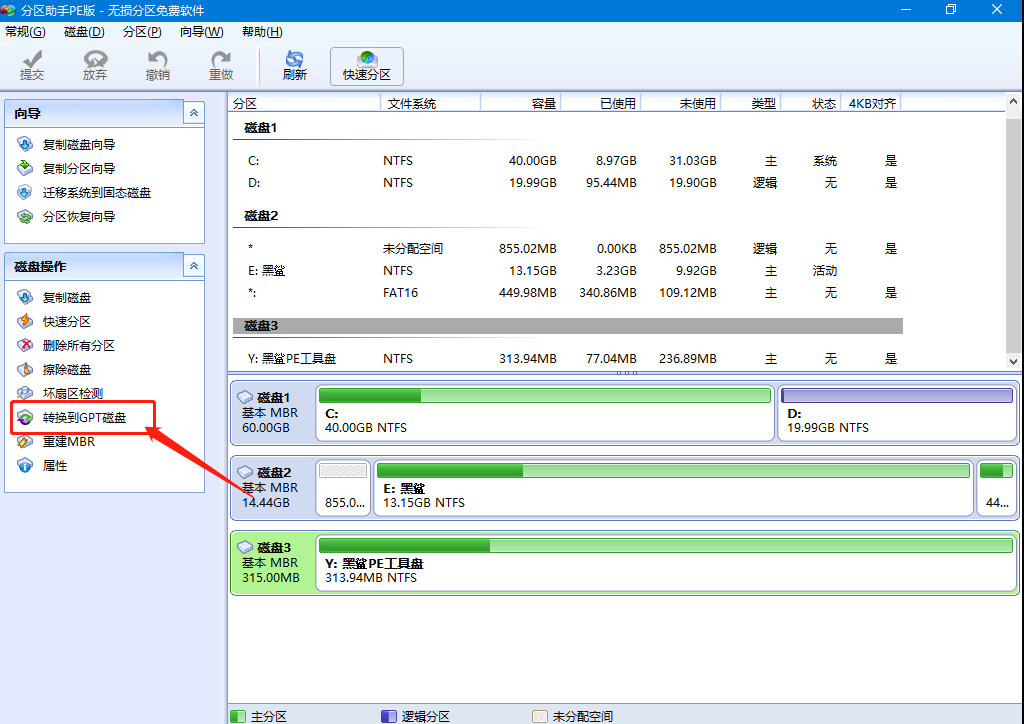
Task: Select the 未分配空间 855.02MB row
Action: (568, 249)
